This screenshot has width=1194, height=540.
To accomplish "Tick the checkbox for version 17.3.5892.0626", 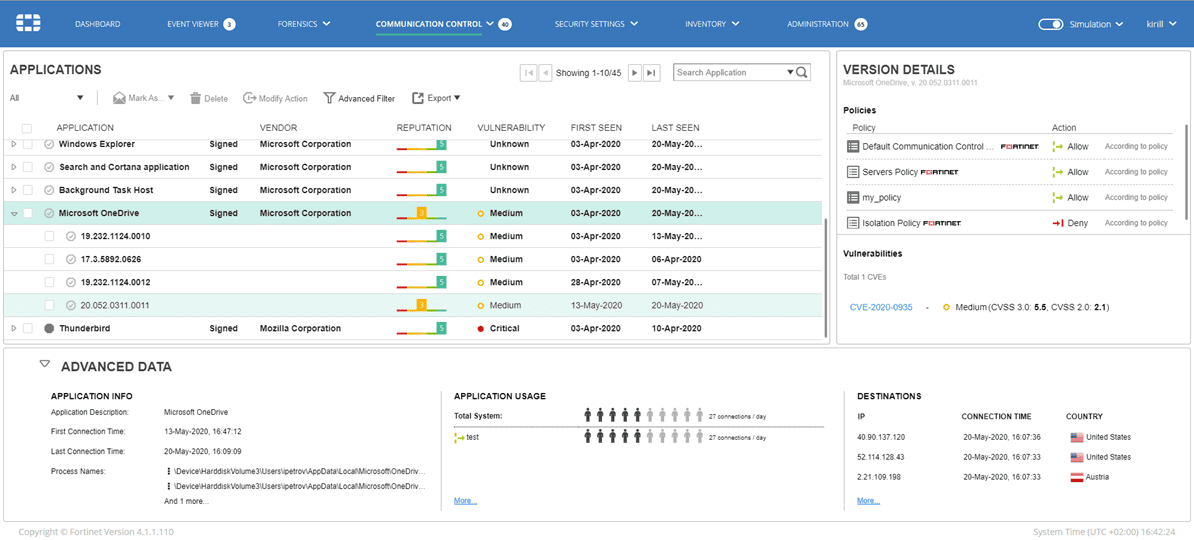I will point(49,259).
